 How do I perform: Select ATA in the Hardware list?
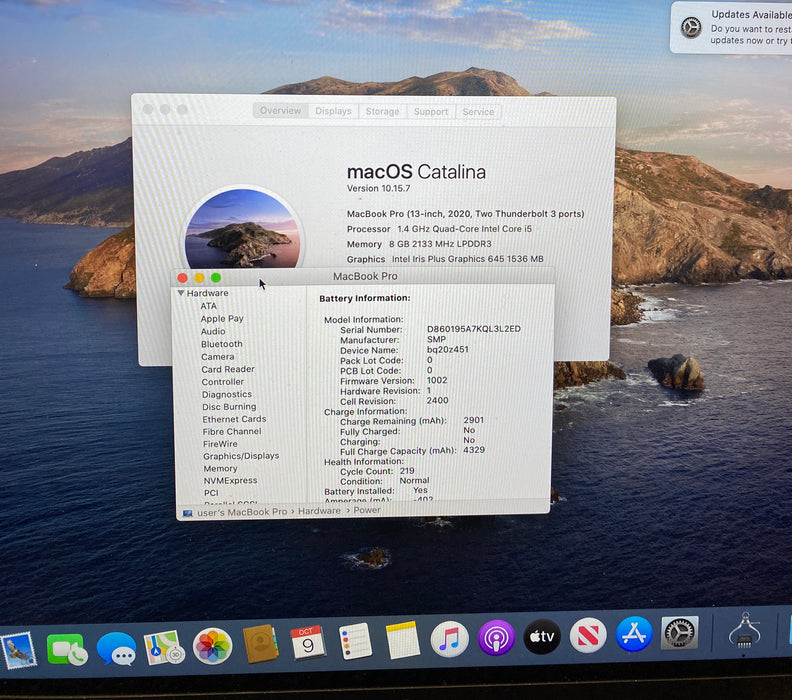point(209,306)
